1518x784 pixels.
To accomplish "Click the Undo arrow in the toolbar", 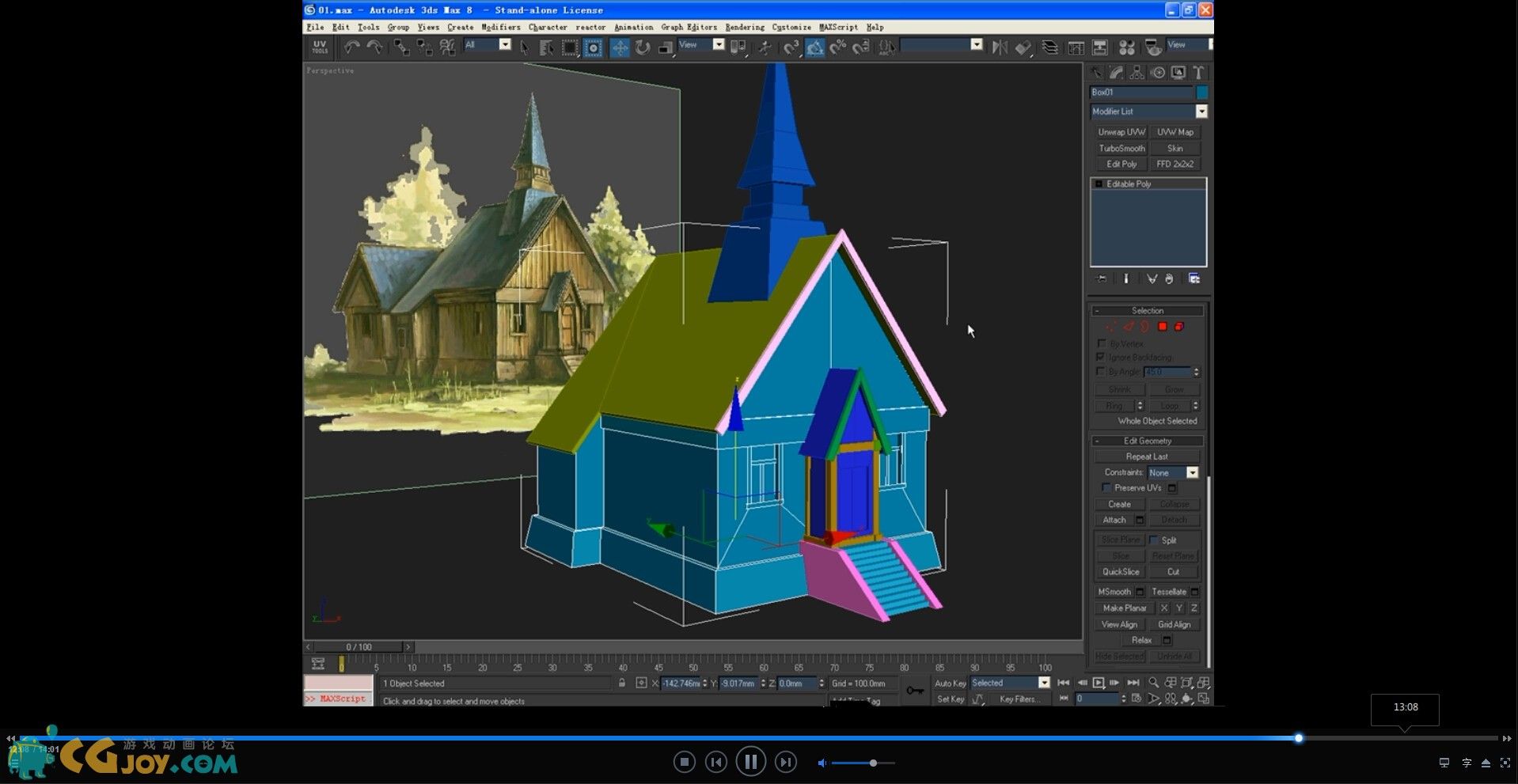I will tap(351, 47).
